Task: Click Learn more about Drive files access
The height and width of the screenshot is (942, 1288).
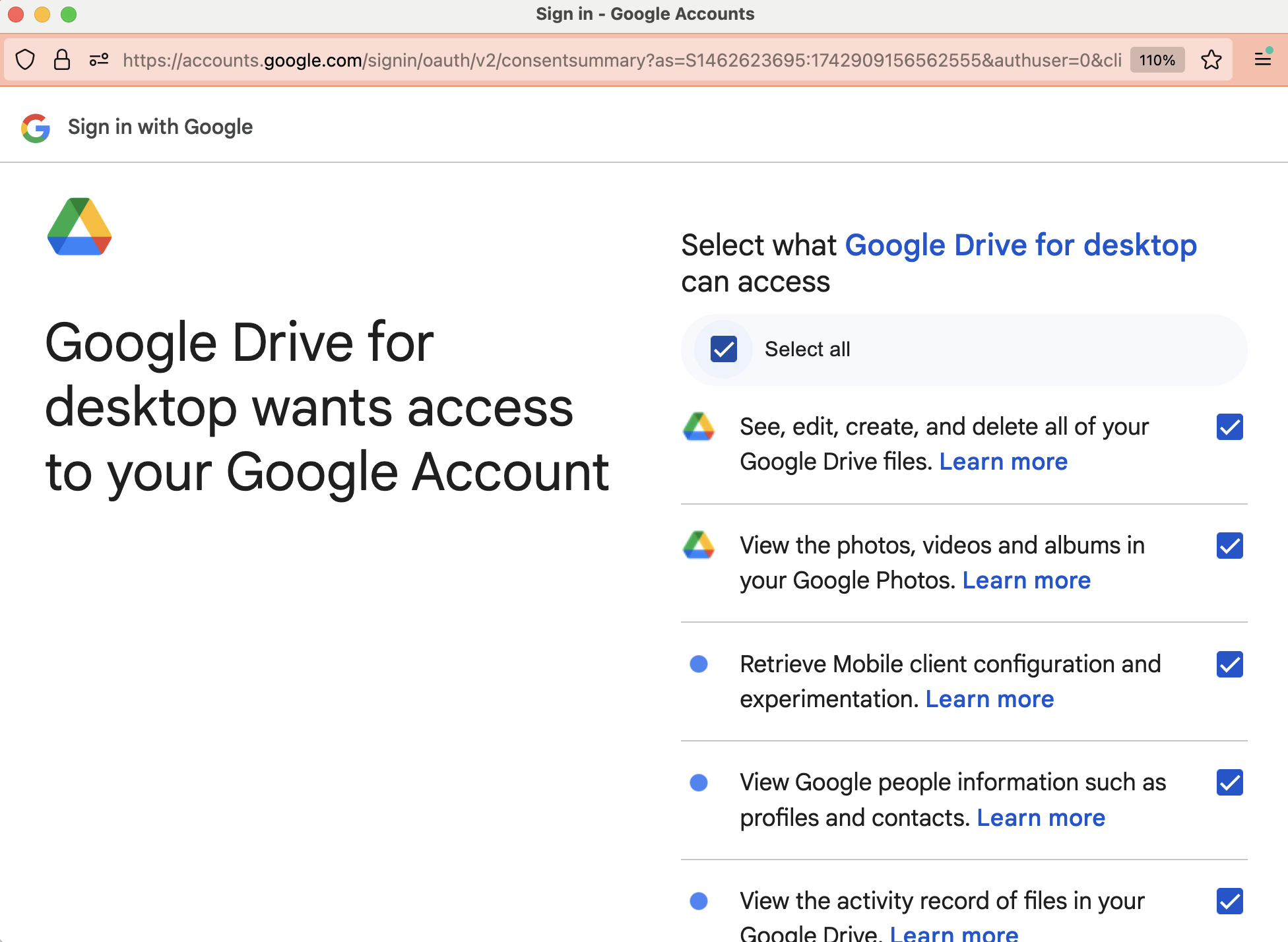Action: pos(1003,461)
